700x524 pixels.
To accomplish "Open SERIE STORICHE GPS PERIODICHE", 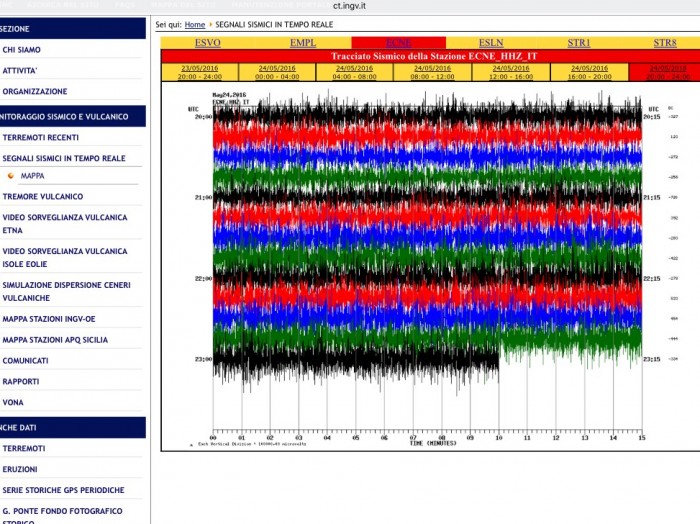I will click(x=63, y=490).
